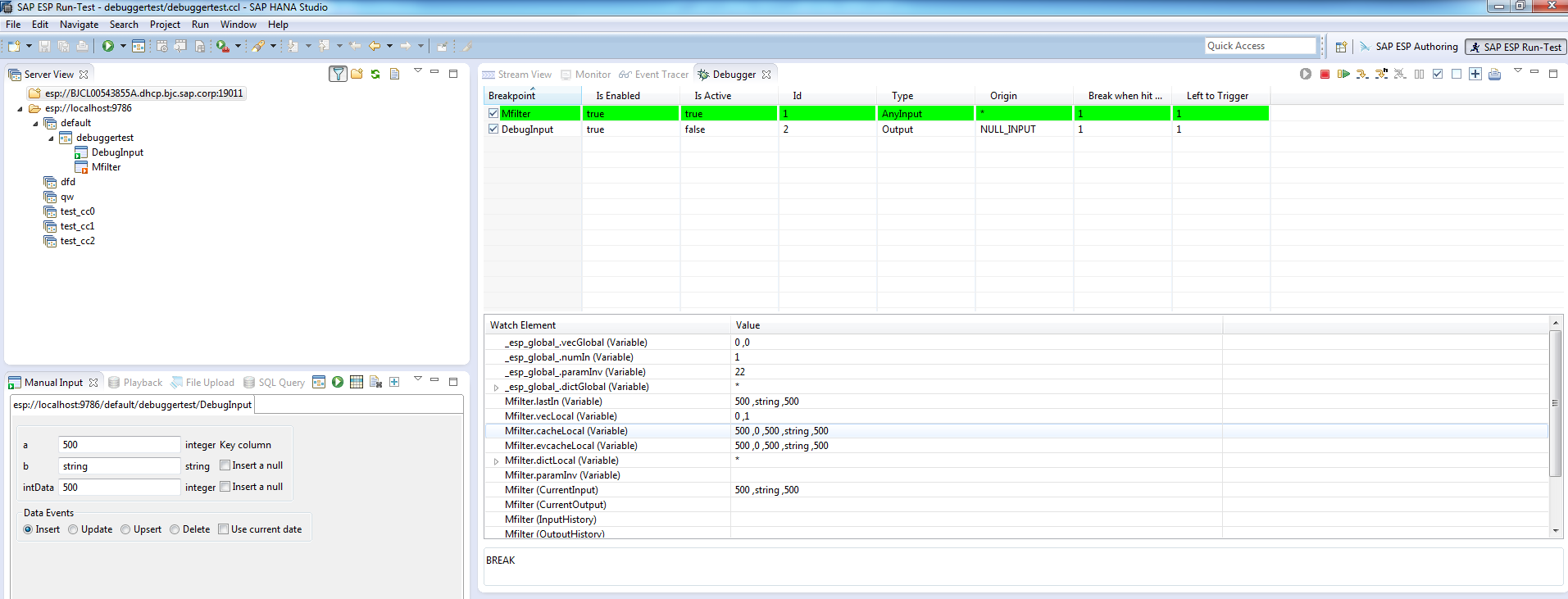Enable Use current date checkbox

[x=223, y=529]
